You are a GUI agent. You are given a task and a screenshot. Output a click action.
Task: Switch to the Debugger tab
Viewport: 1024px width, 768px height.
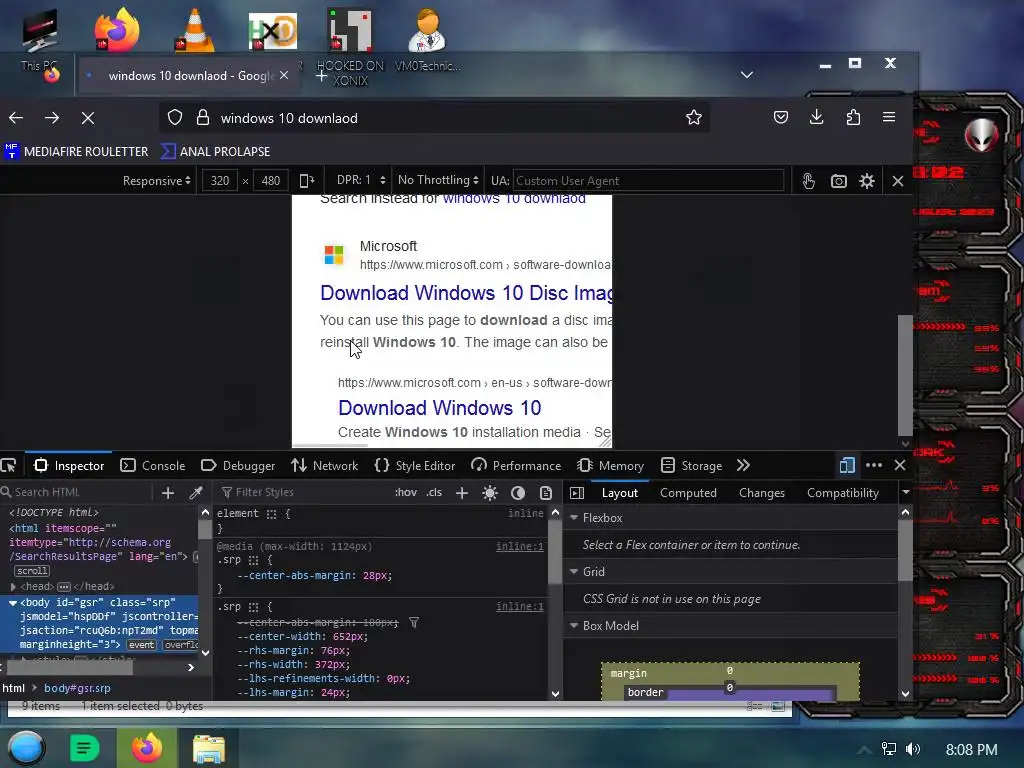tap(238, 466)
